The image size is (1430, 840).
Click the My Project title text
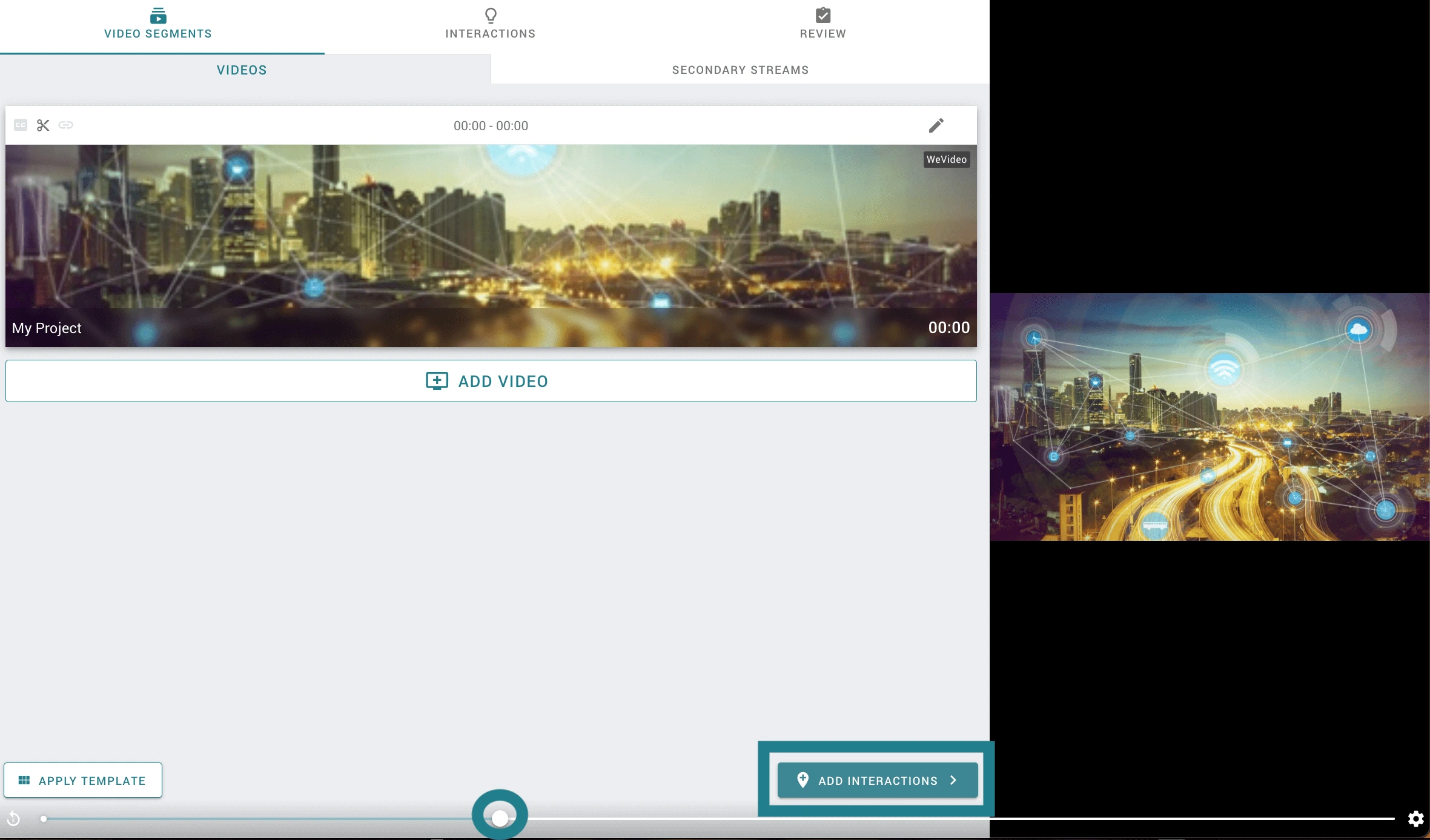(47, 328)
